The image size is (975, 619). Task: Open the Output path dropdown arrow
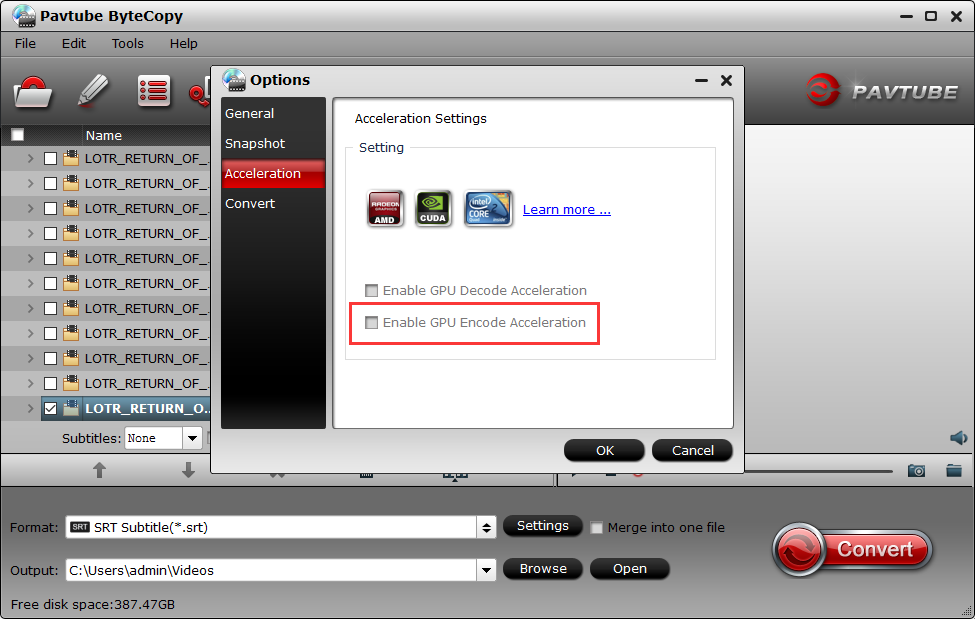(x=486, y=570)
